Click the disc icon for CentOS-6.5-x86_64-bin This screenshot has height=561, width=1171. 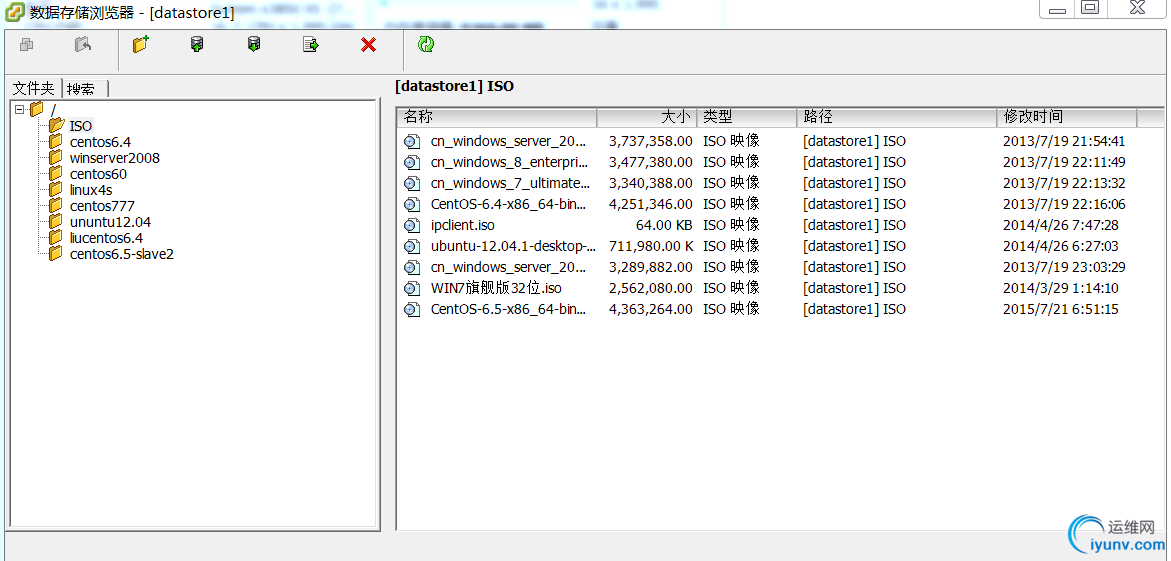tap(412, 309)
